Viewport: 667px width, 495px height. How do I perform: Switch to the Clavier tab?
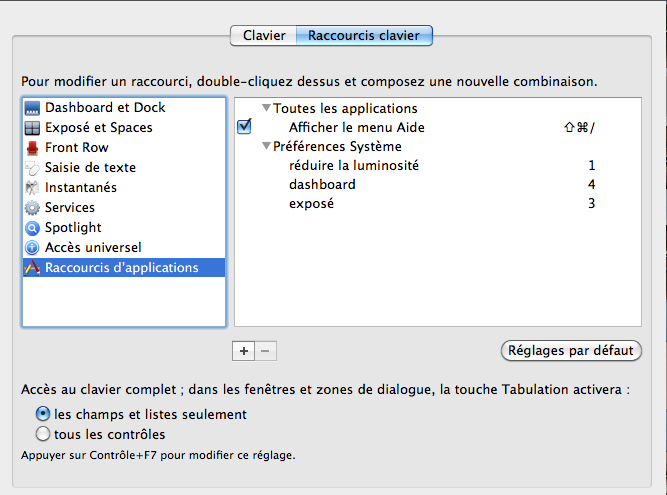[x=264, y=35]
